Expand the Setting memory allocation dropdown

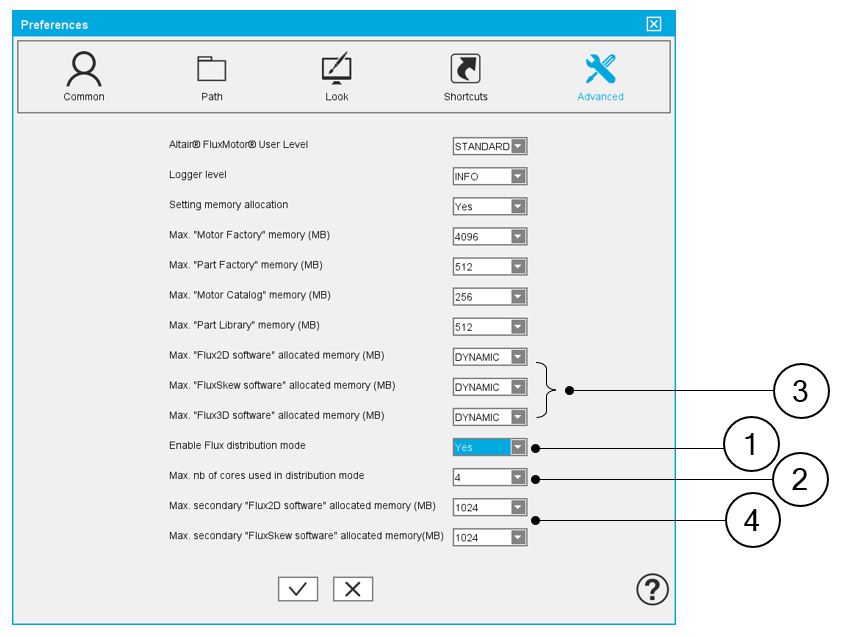coord(518,207)
